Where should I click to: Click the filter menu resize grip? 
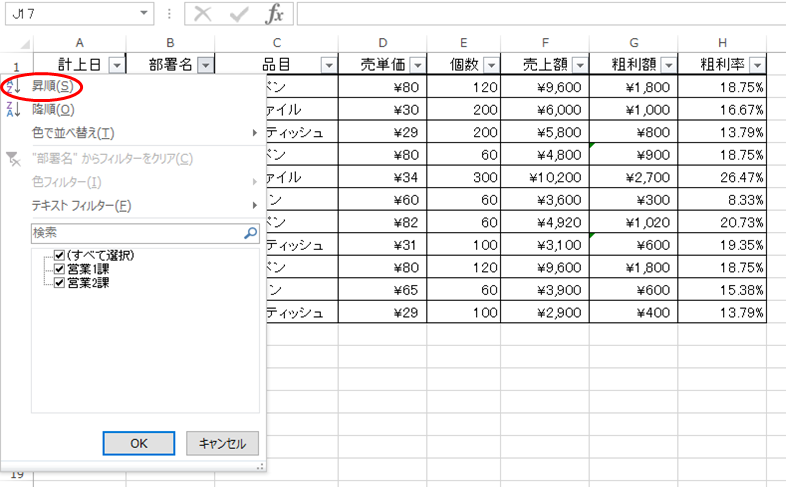point(261,466)
